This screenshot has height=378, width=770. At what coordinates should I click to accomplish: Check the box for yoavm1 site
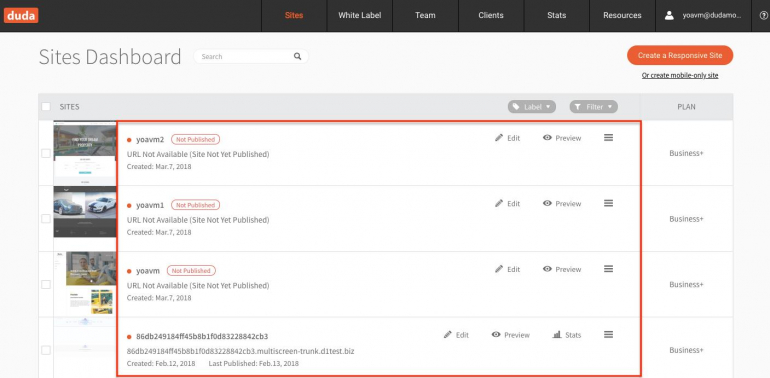pyautogui.click(x=46, y=218)
